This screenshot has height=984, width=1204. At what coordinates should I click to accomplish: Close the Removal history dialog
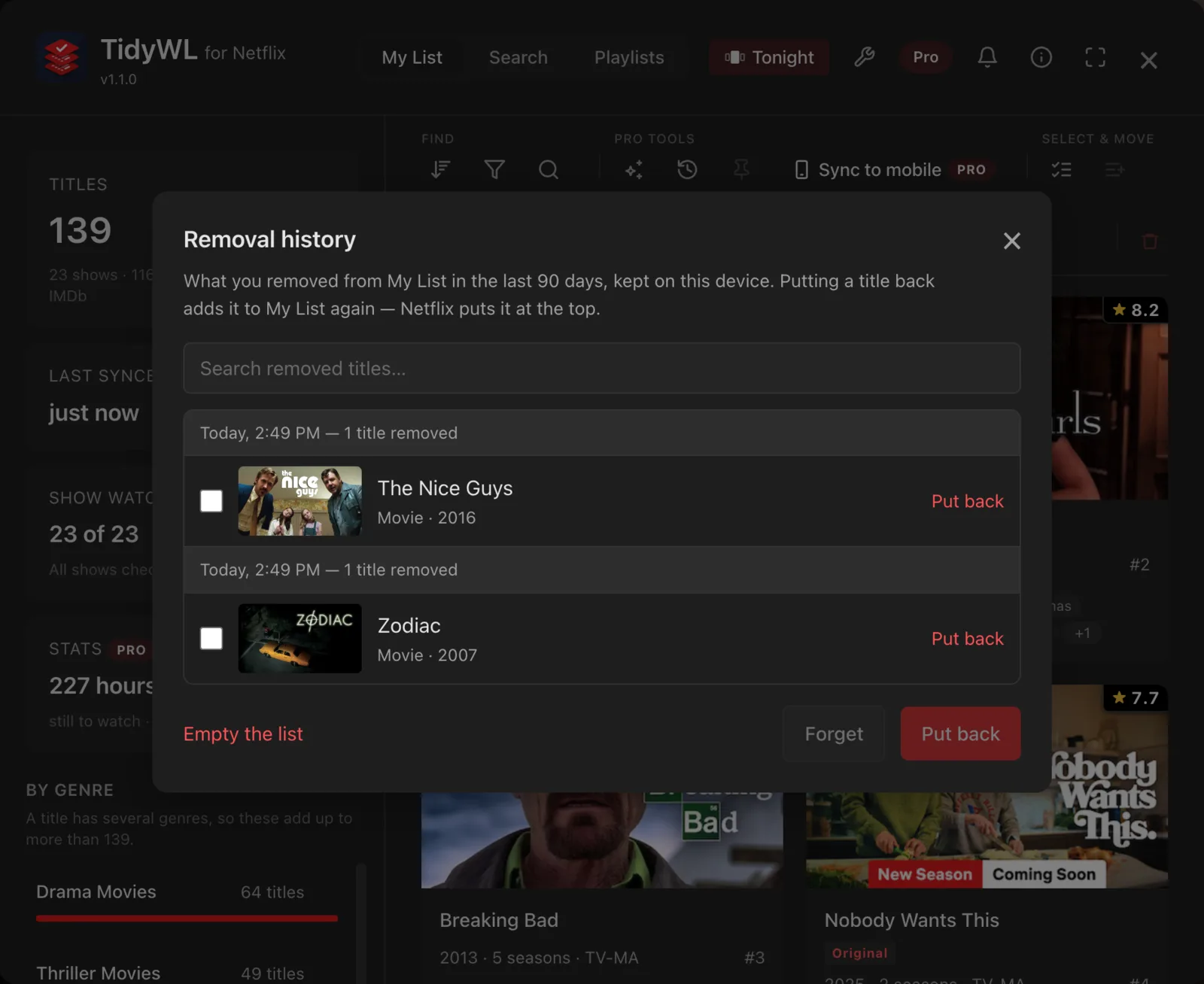[x=1012, y=241]
